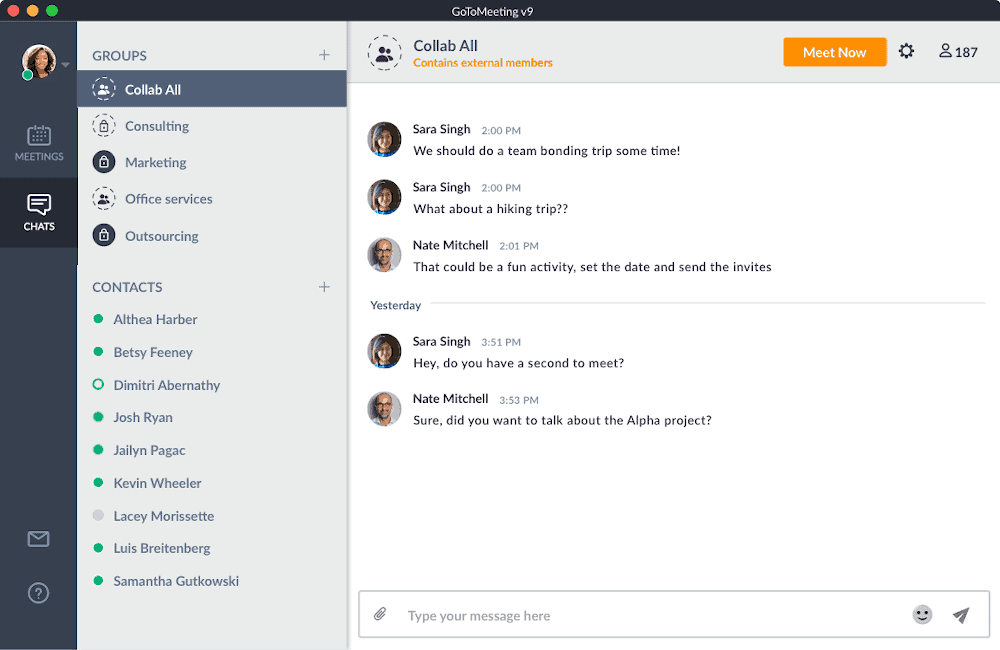Screen dimensions: 1000x650
Task: Collapse the CONTACTS section header
Action: 127,287
